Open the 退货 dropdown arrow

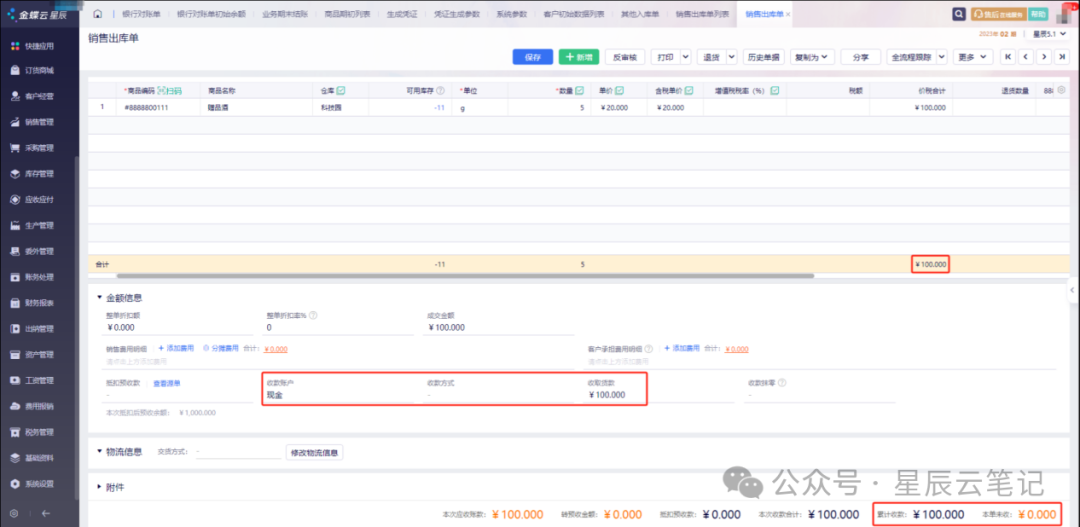731,57
